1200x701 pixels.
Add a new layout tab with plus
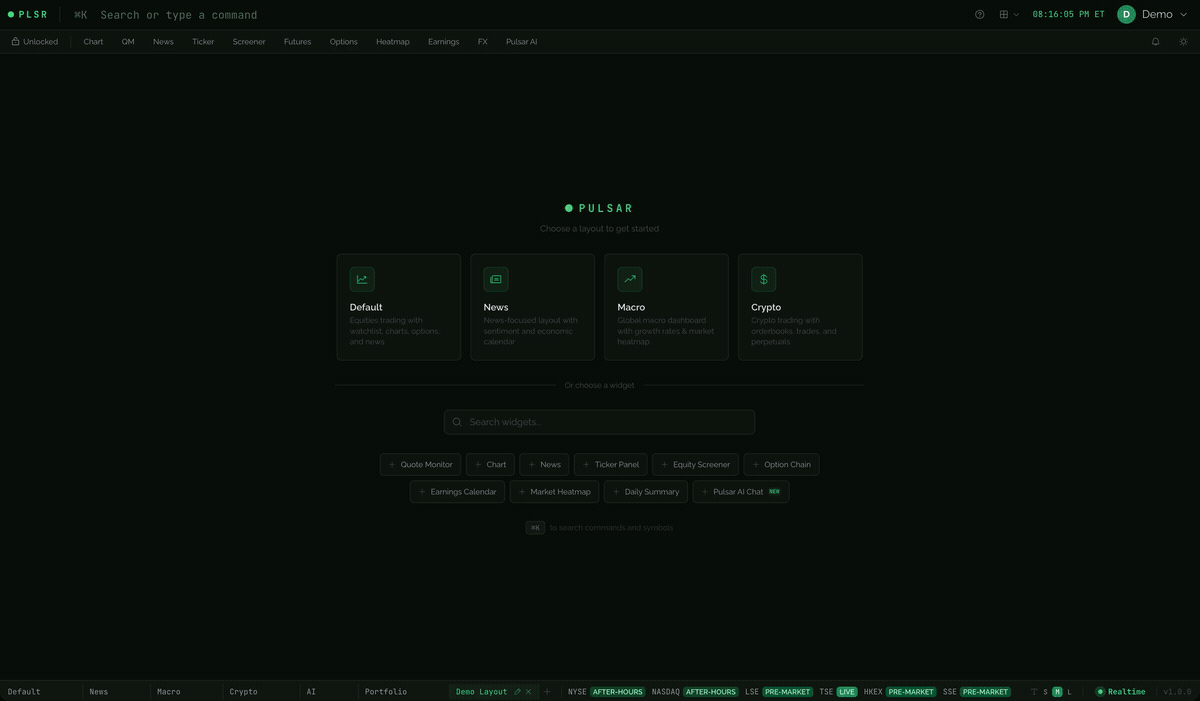tap(547, 692)
